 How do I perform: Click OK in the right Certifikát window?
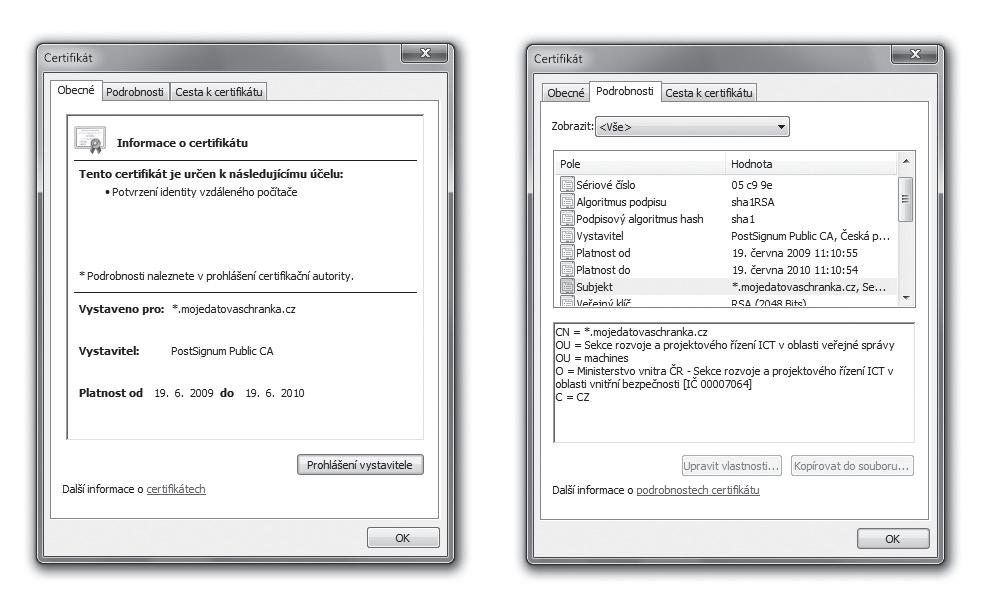893,539
